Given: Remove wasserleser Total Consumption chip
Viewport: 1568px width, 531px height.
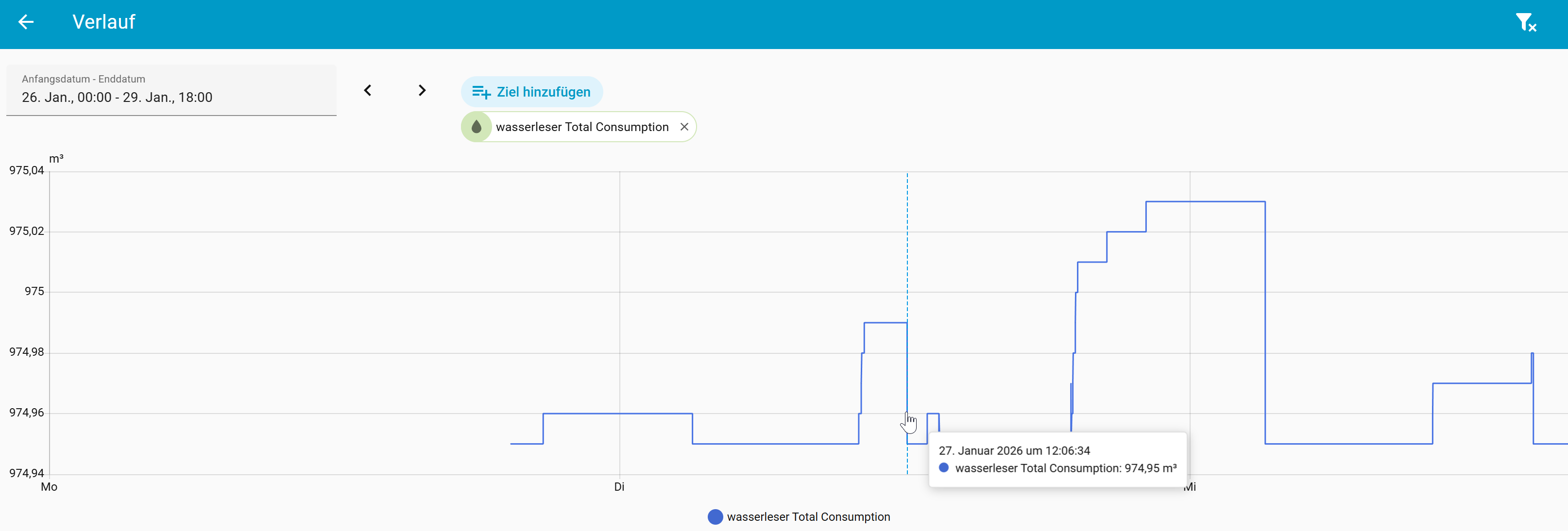Looking at the screenshot, I should (x=684, y=127).
